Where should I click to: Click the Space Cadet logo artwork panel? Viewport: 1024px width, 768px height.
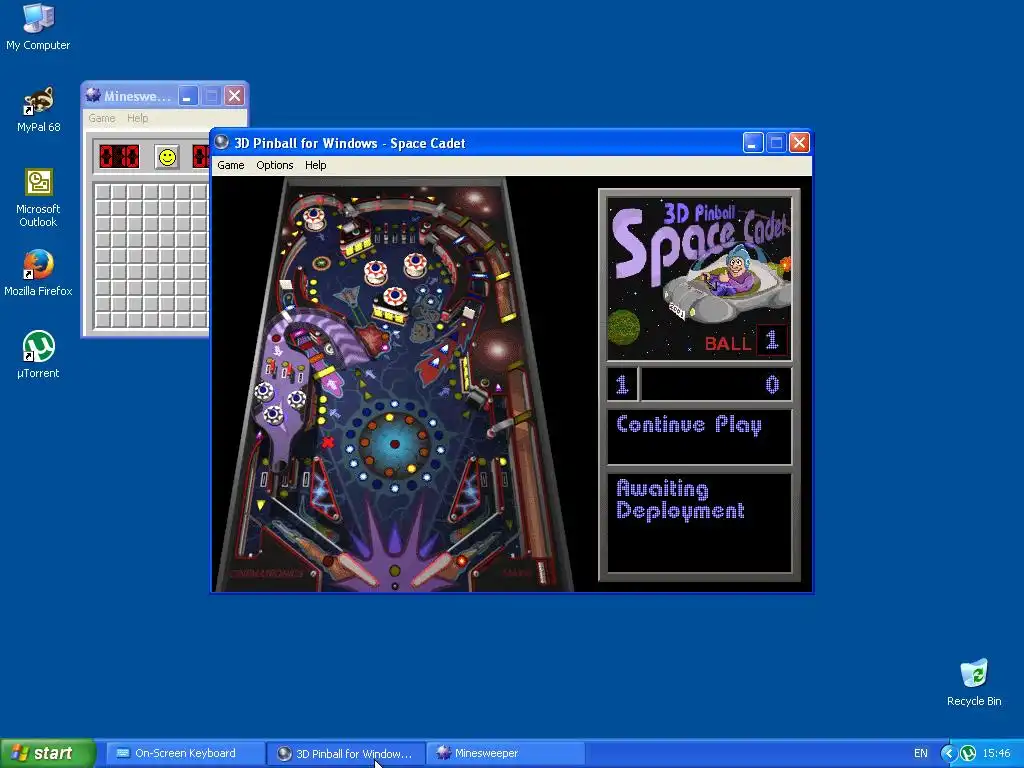(699, 278)
